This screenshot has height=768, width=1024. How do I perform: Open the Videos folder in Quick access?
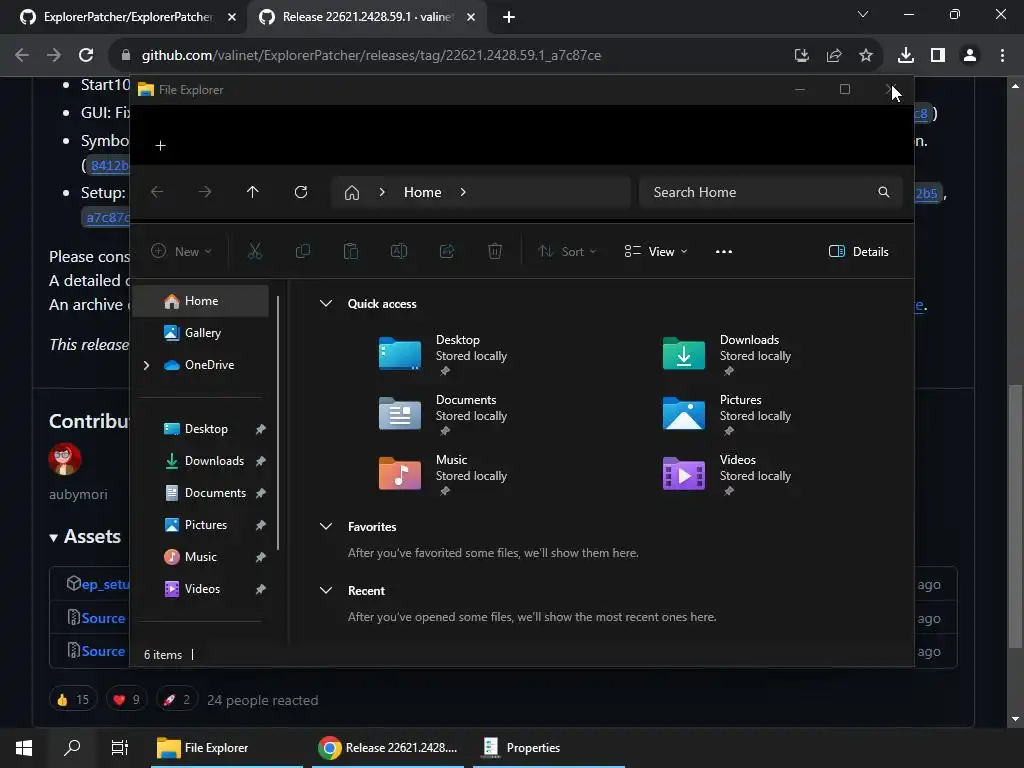[x=727, y=474]
